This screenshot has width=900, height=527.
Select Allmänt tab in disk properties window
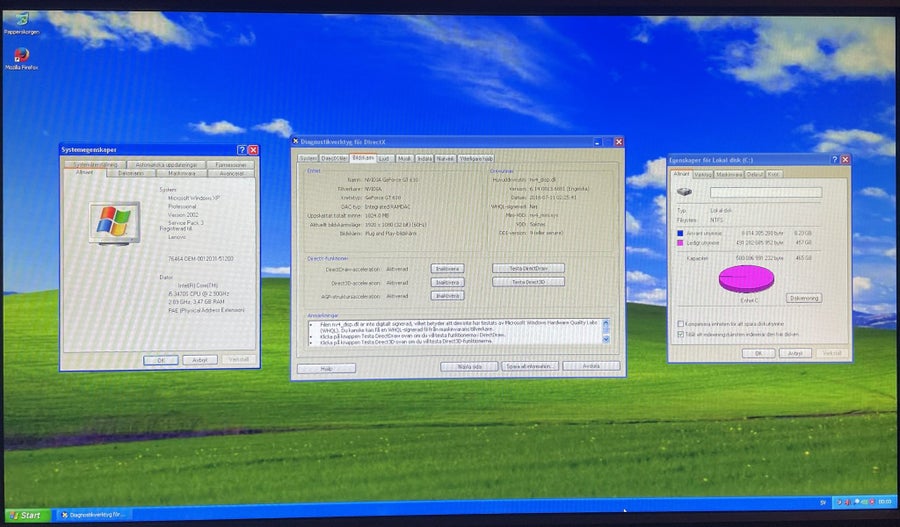click(681, 174)
